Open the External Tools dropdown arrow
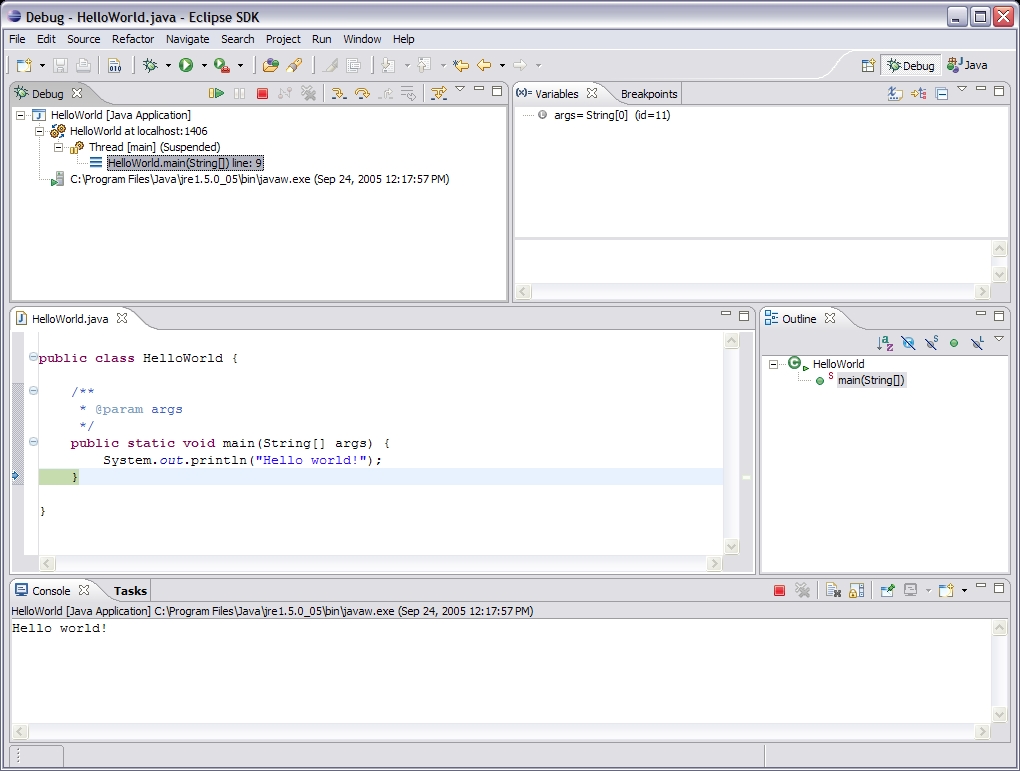Screen dimensions: 1020x771 240,65
